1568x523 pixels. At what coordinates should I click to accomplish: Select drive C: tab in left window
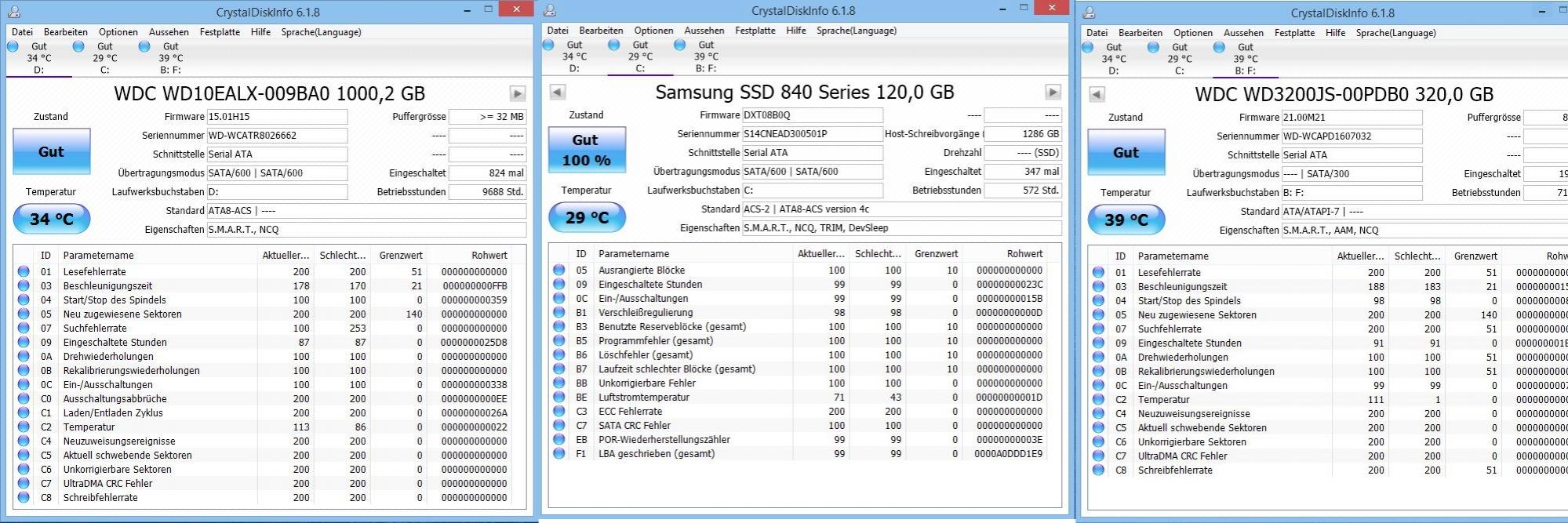(105, 58)
